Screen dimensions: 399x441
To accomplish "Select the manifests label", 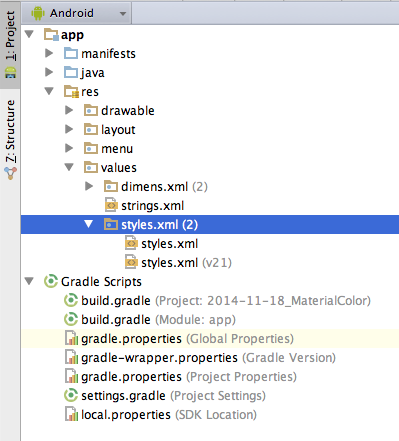I will click(108, 54).
